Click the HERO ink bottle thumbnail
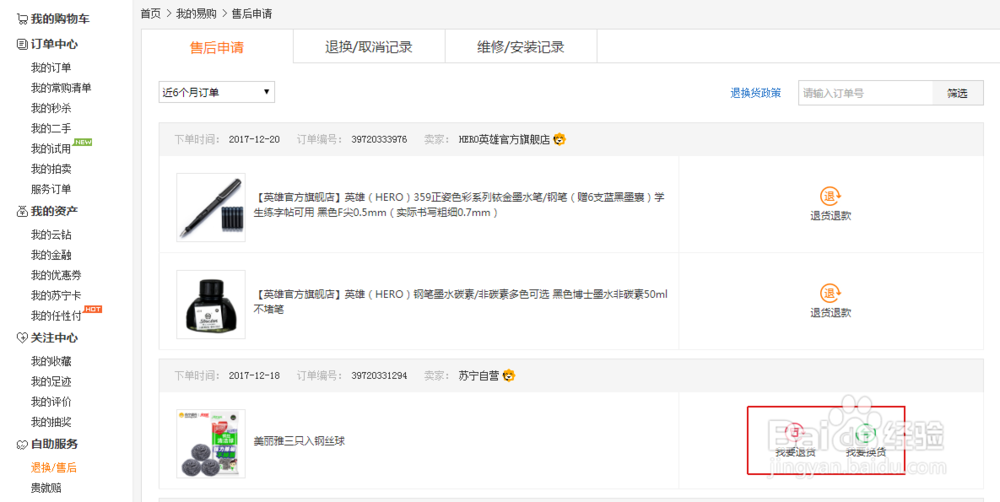The image size is (1000, 502). click(x=210, y=304)
